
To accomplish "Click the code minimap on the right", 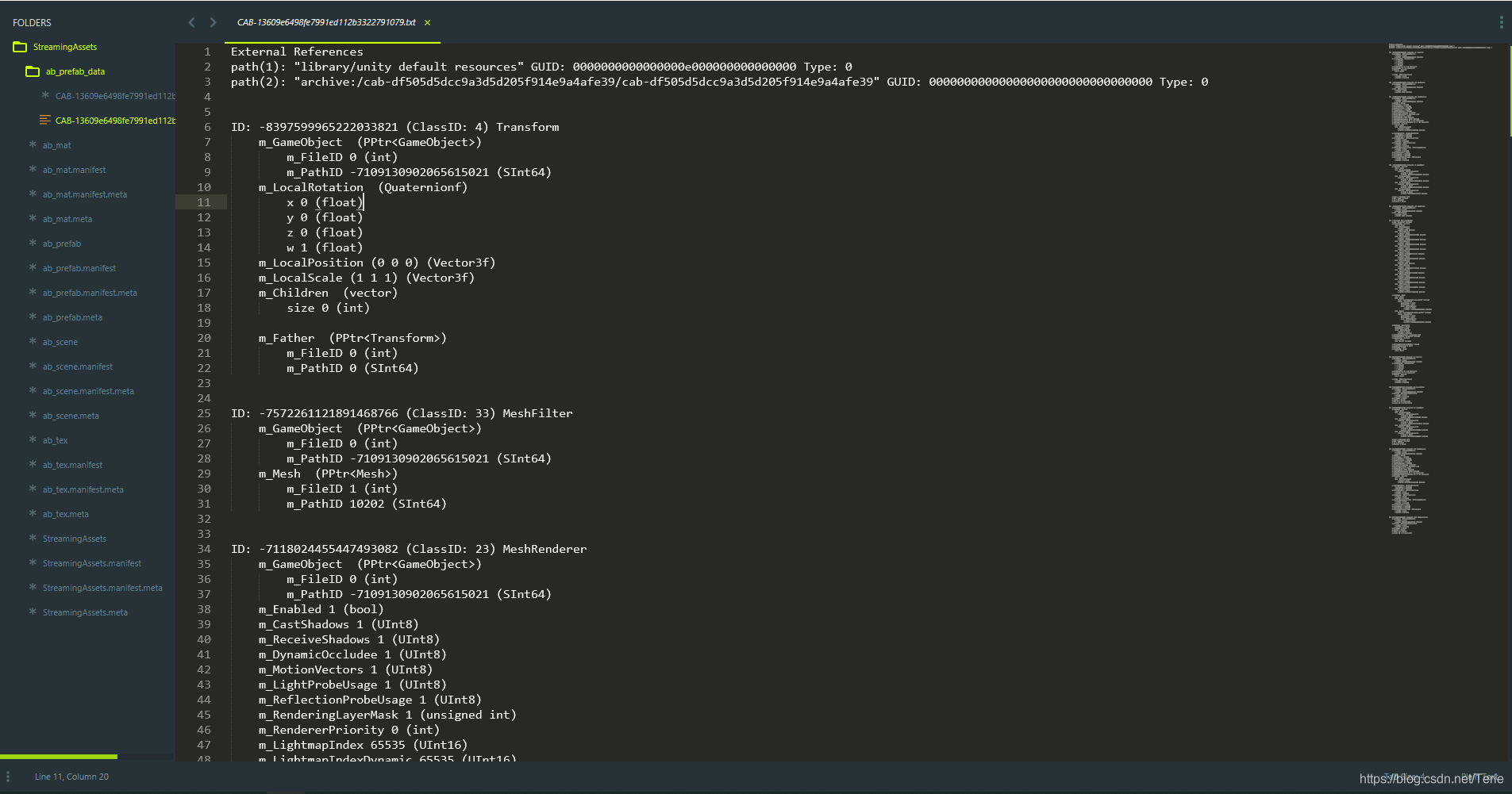I will 1441,289.
